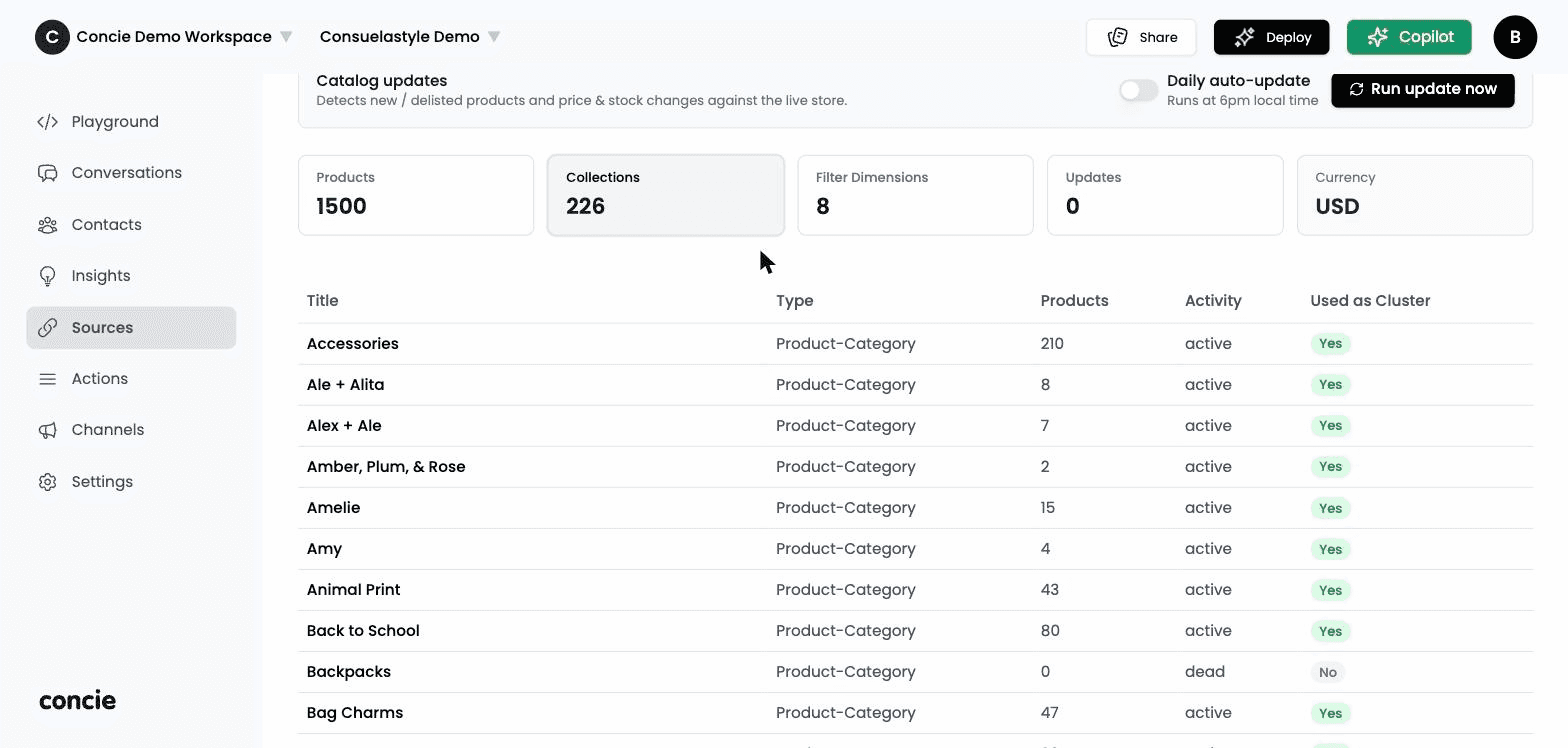Click the Type column header
This screenshot has height=748, width=1568.
795,301
